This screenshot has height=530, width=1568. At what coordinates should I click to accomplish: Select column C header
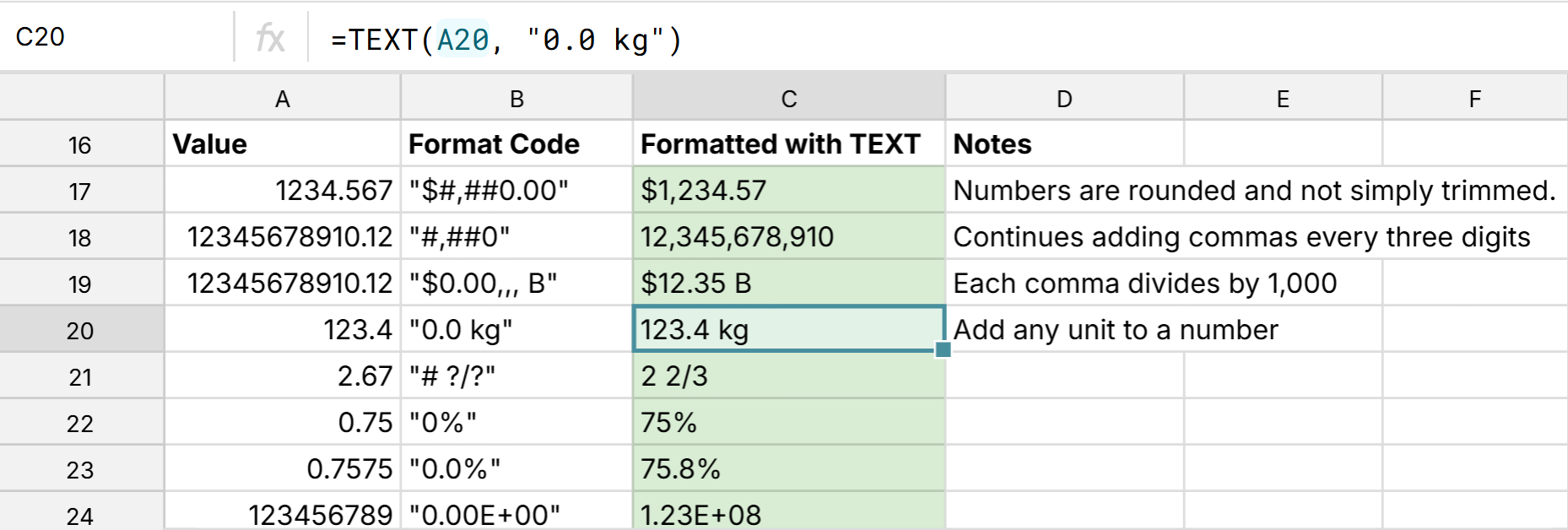point(788,99)
